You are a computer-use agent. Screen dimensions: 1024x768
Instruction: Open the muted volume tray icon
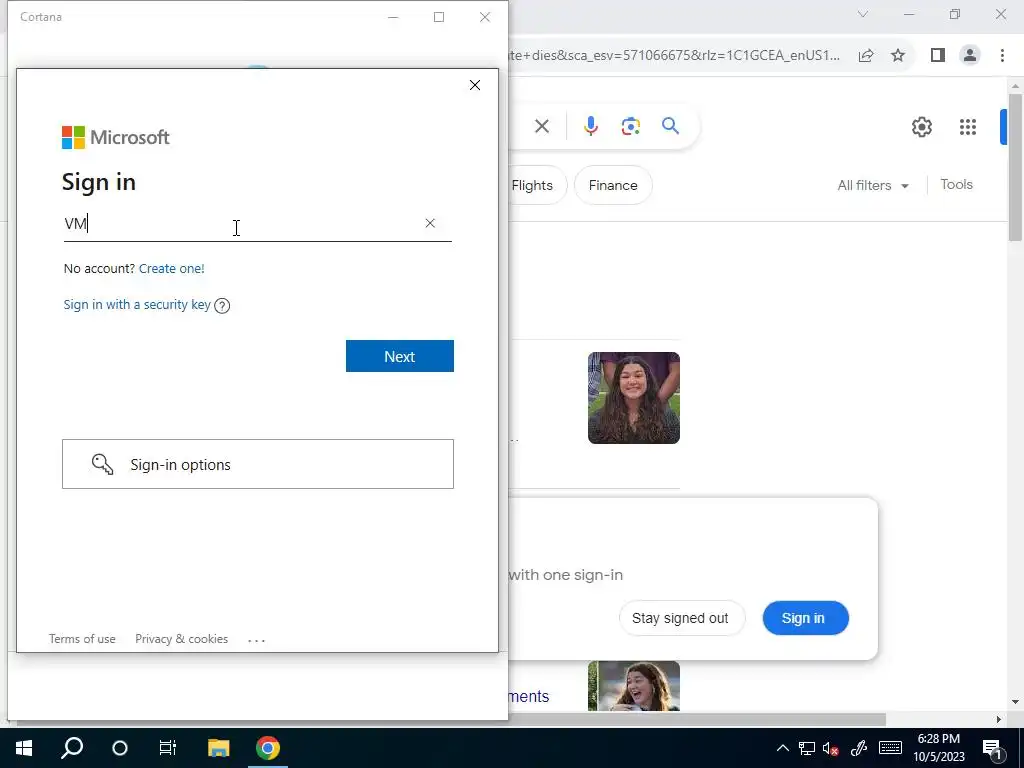[x=831, y=748]
